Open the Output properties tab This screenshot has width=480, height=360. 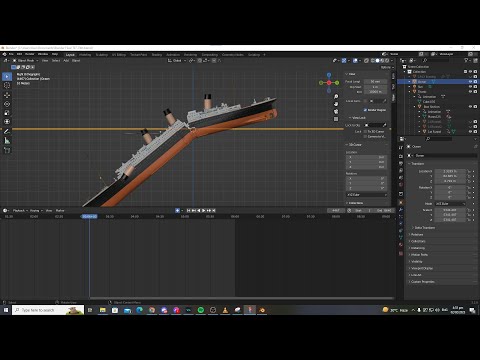(401, 163)
